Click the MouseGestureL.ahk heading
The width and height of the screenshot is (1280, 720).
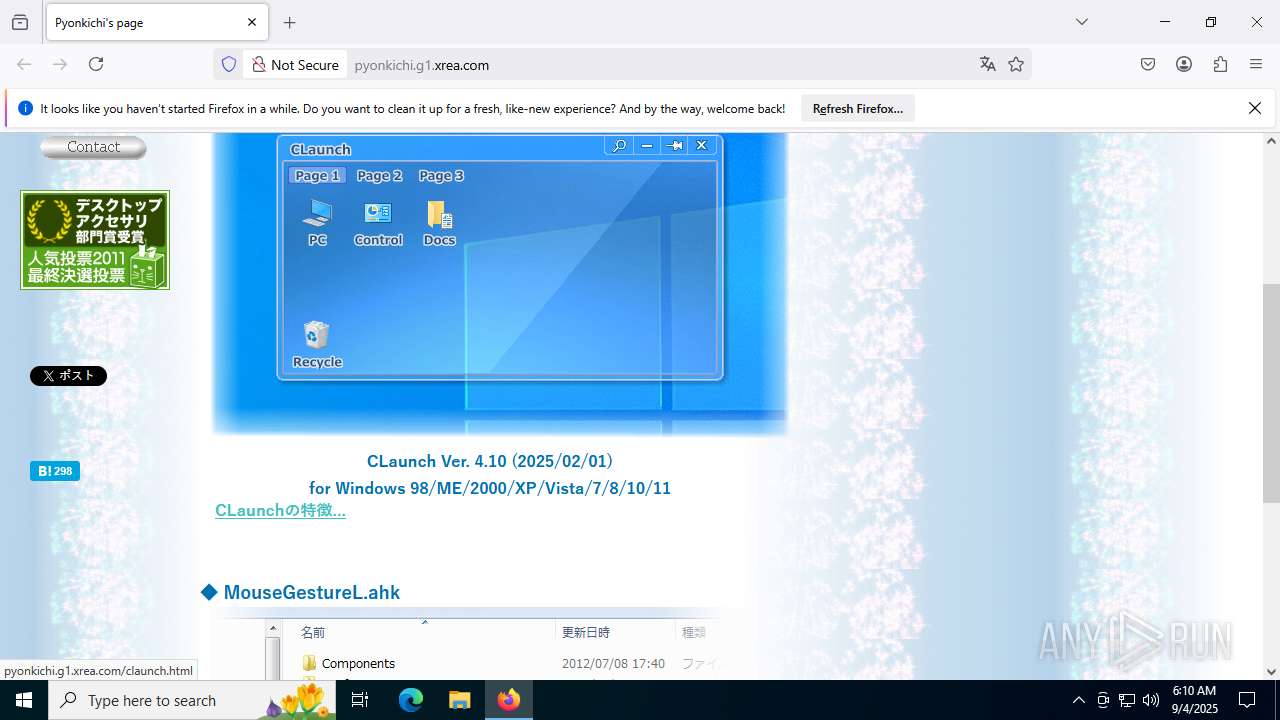point(311,592)
